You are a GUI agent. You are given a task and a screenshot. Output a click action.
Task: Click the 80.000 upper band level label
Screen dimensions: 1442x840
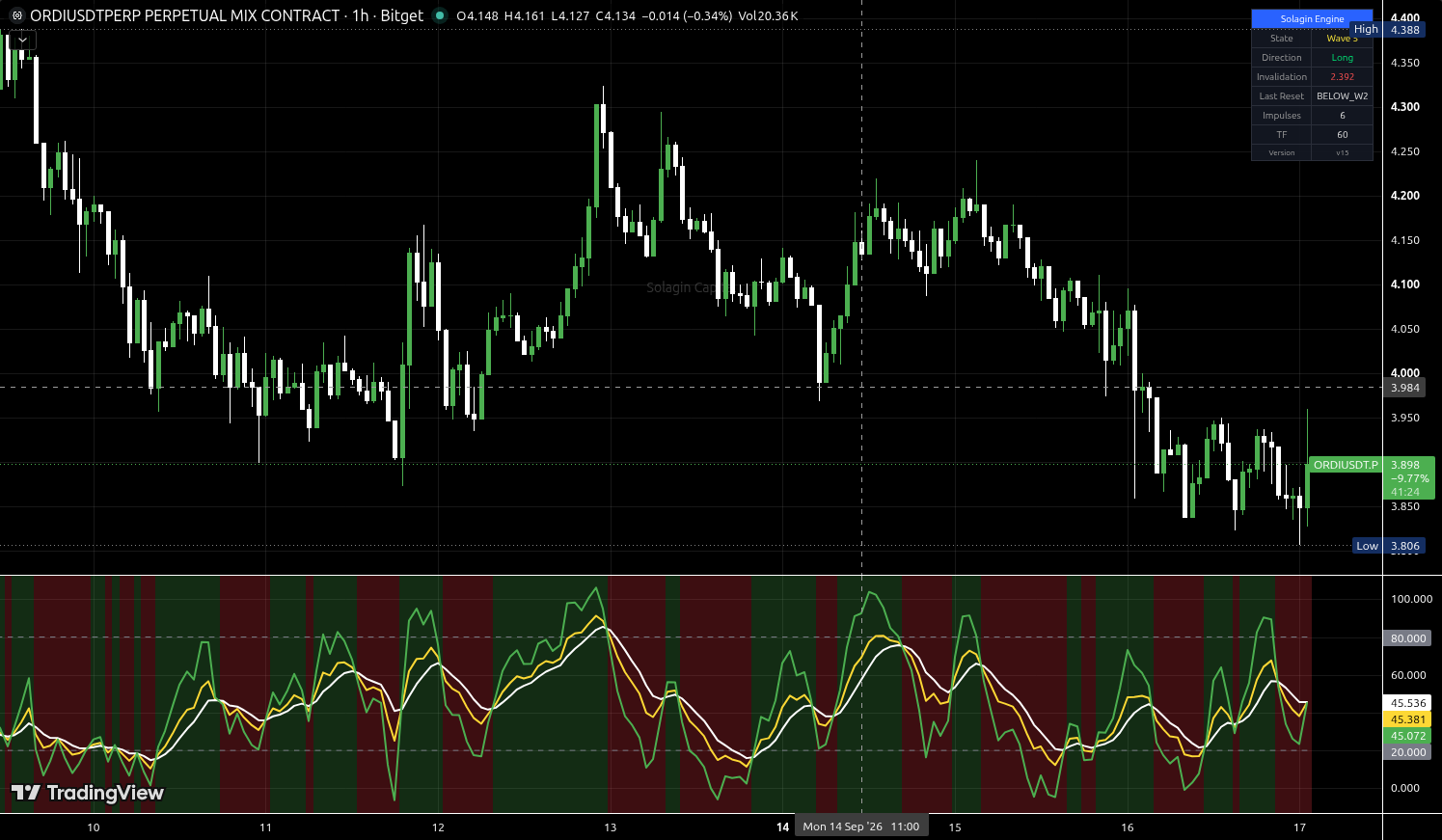[1408, 638]
